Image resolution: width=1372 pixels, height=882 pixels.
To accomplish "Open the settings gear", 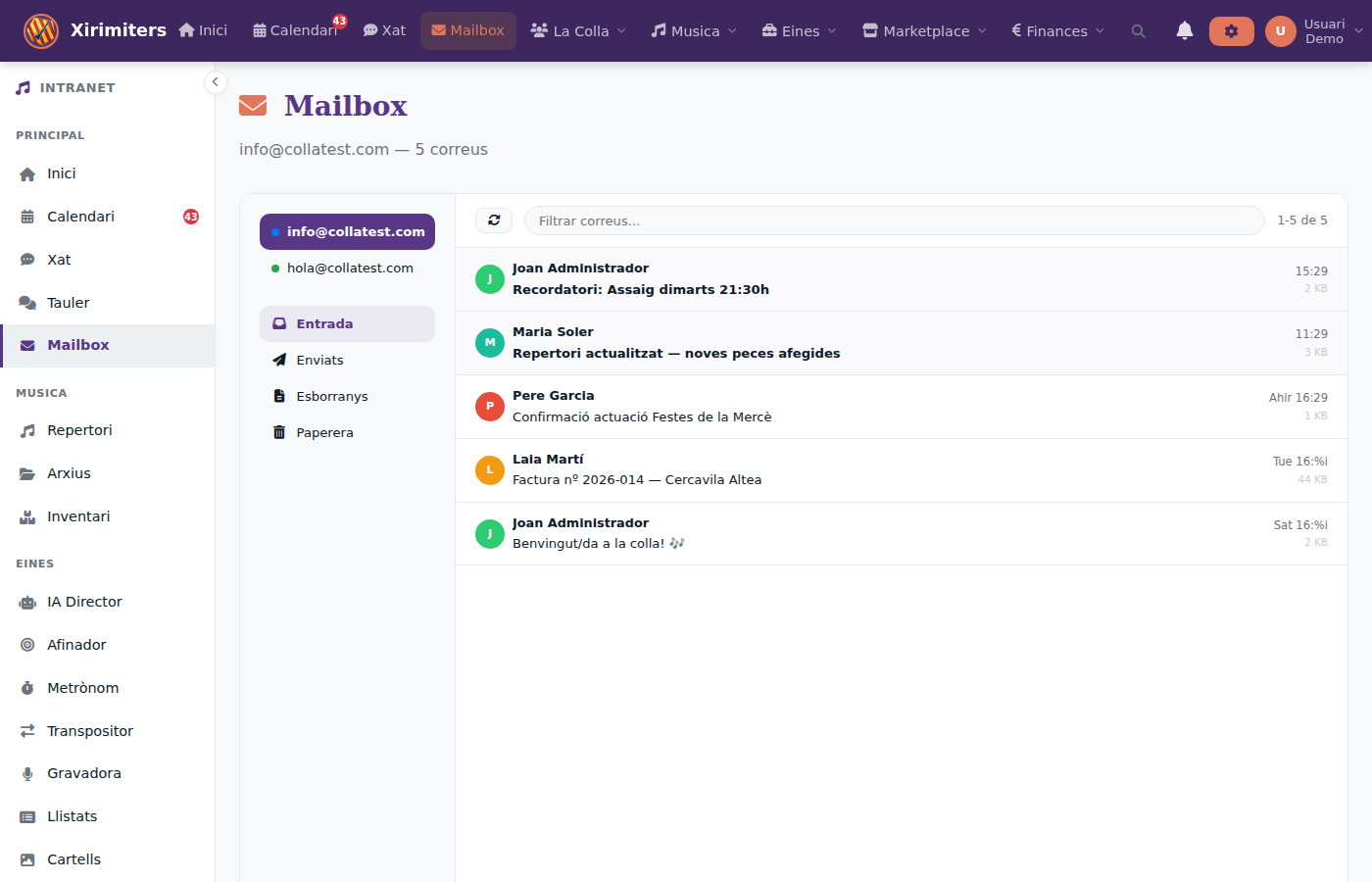I will [1231, 30].
